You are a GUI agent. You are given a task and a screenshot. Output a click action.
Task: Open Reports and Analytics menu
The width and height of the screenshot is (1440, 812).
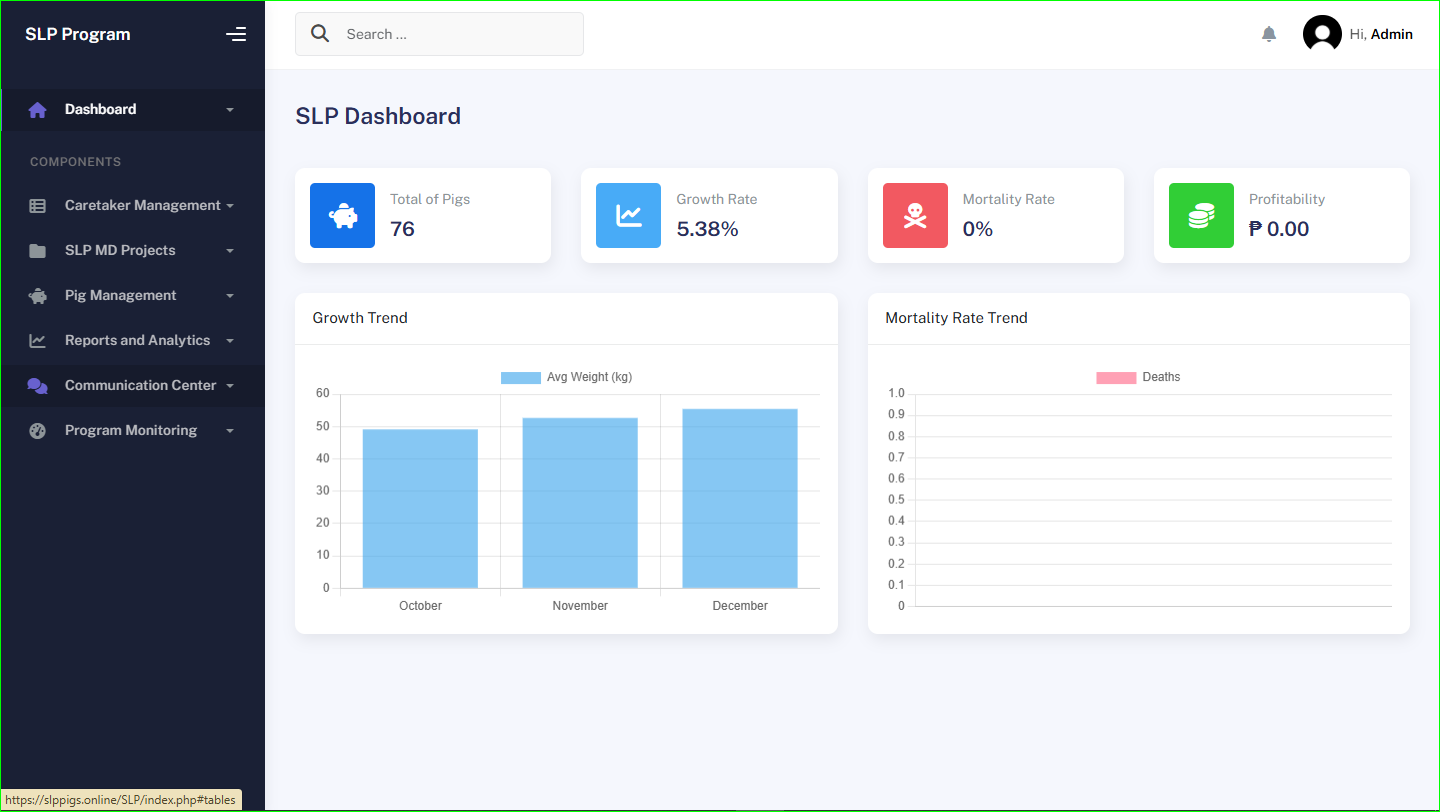(x=137, y=340)
